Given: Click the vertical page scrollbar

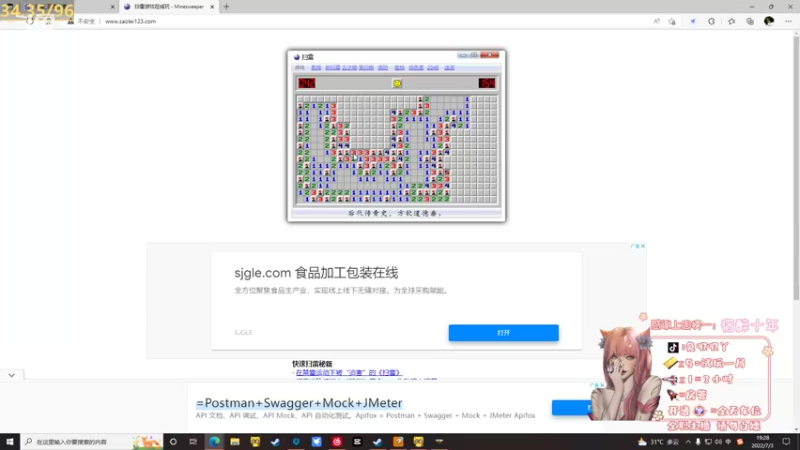Looking at the screenshot, I should 796,168.
